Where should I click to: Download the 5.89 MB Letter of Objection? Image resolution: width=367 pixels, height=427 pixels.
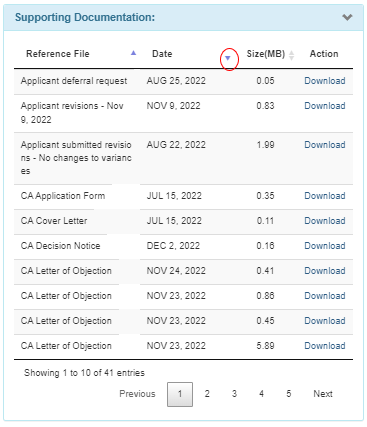coord(325,346)
